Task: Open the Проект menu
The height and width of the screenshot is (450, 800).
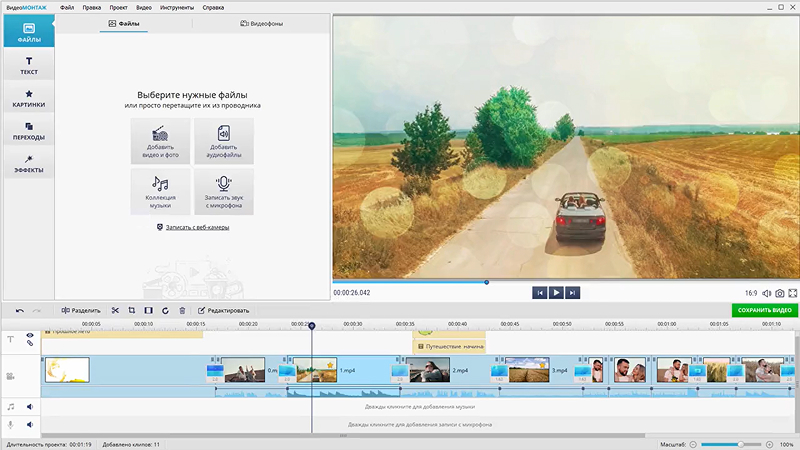Action: 118,8
